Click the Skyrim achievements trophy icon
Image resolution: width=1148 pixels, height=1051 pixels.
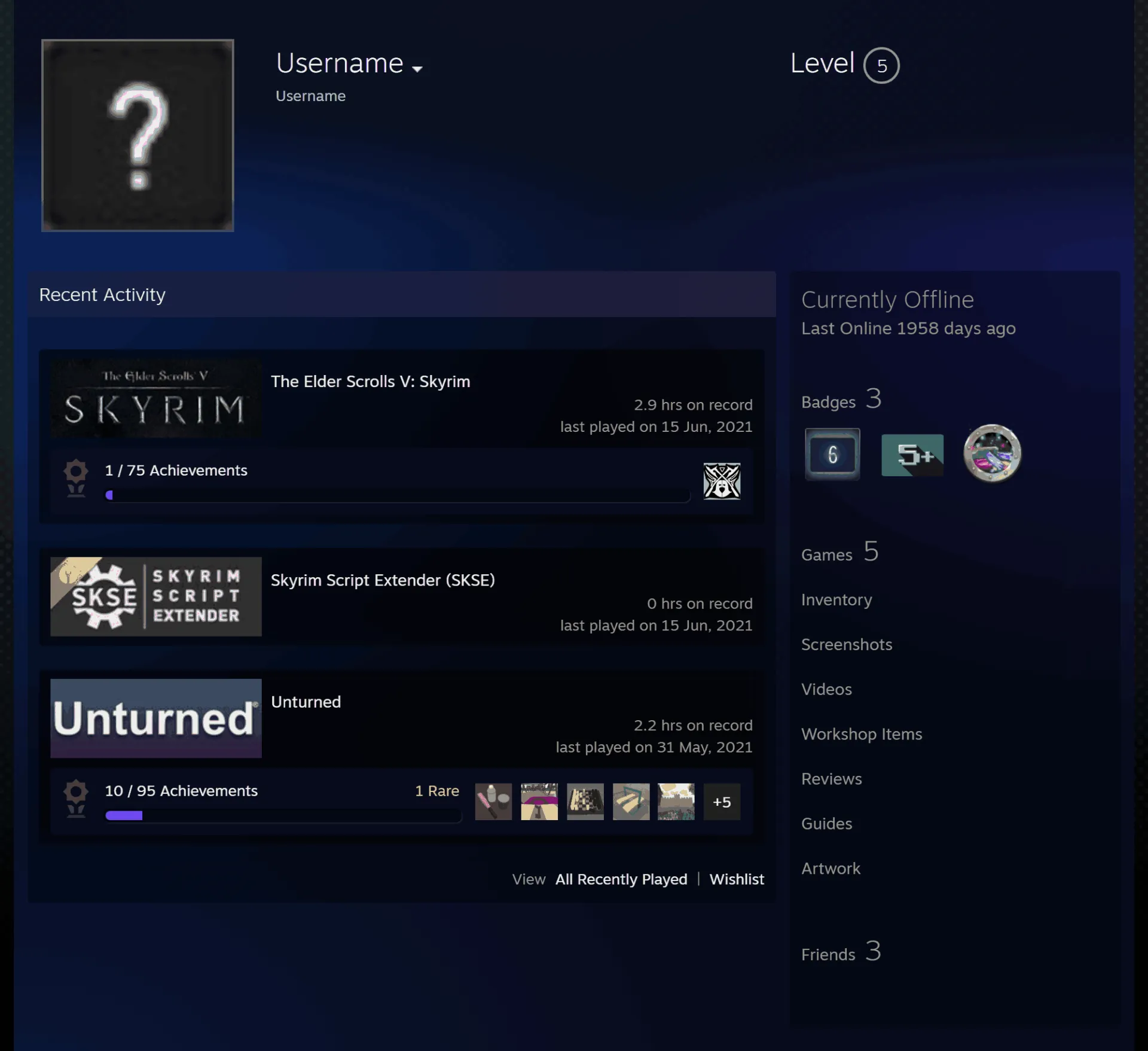click(x=76, y=478)
